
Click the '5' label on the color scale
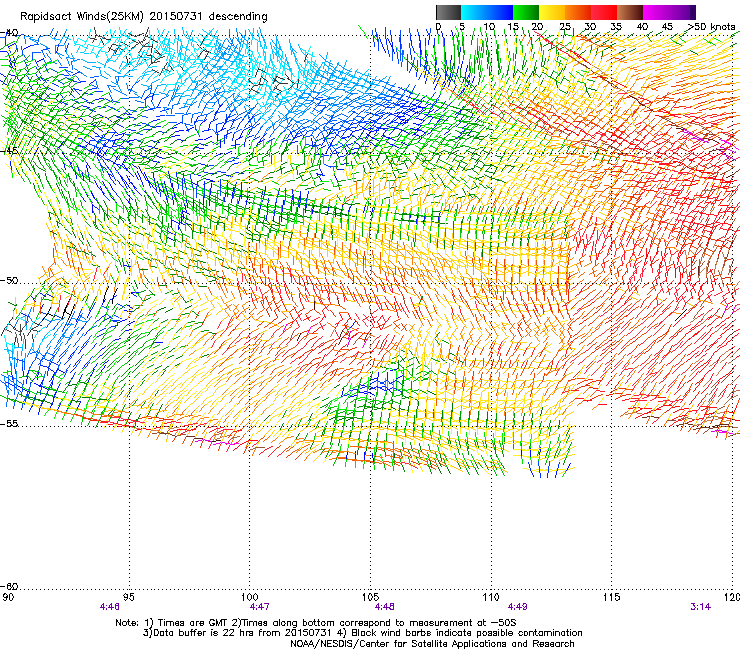(x=462, y=27)
